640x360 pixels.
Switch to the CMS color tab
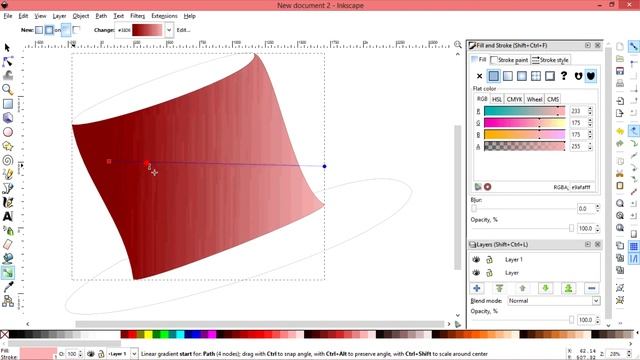553,99
